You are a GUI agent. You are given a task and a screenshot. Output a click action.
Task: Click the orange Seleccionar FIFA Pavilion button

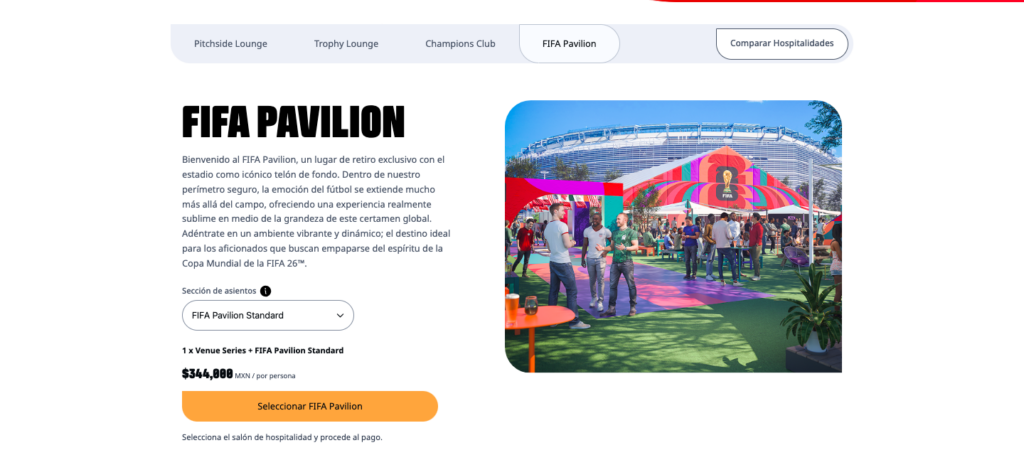click(x=310, y=406)
